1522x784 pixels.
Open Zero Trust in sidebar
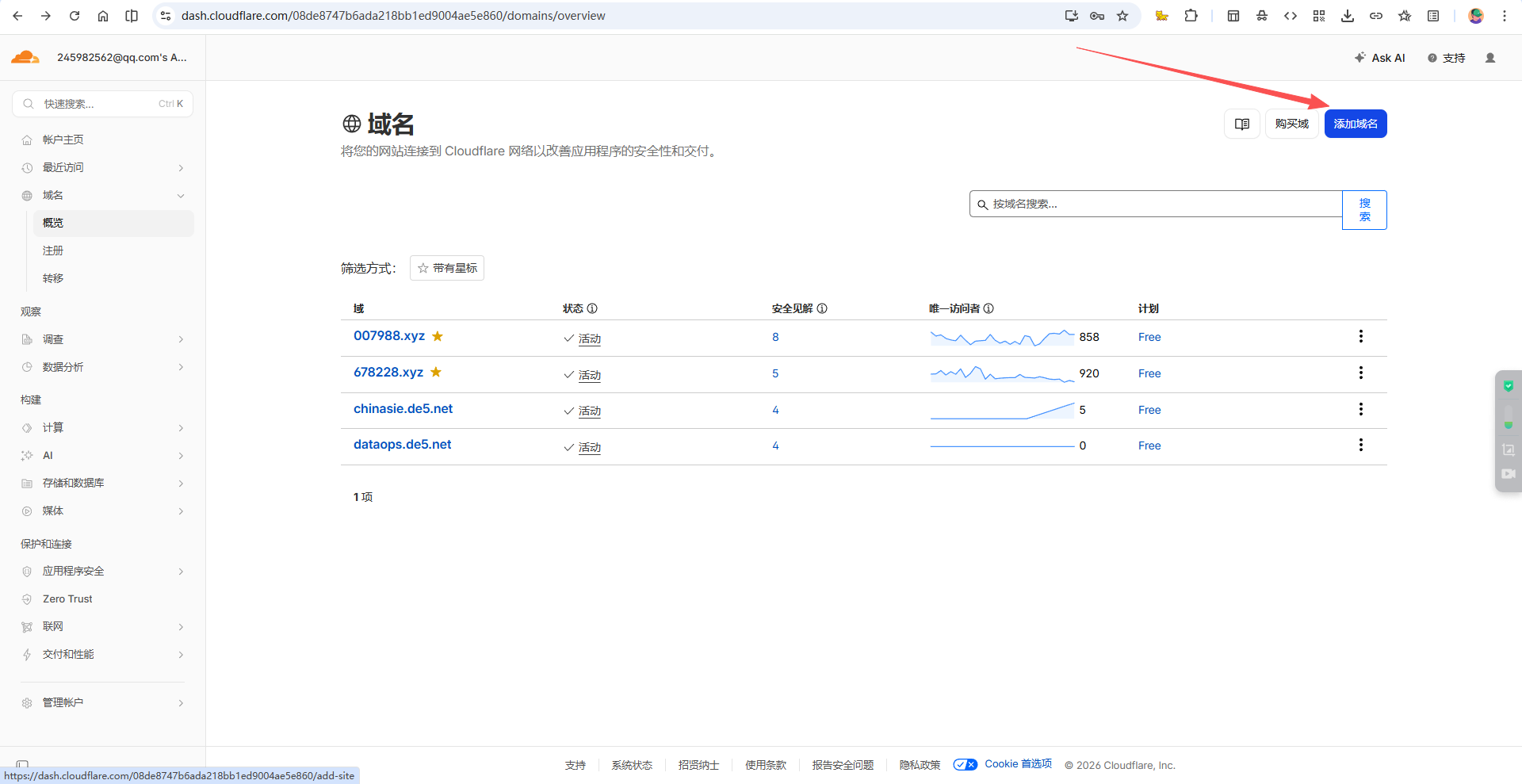point(103,599)
